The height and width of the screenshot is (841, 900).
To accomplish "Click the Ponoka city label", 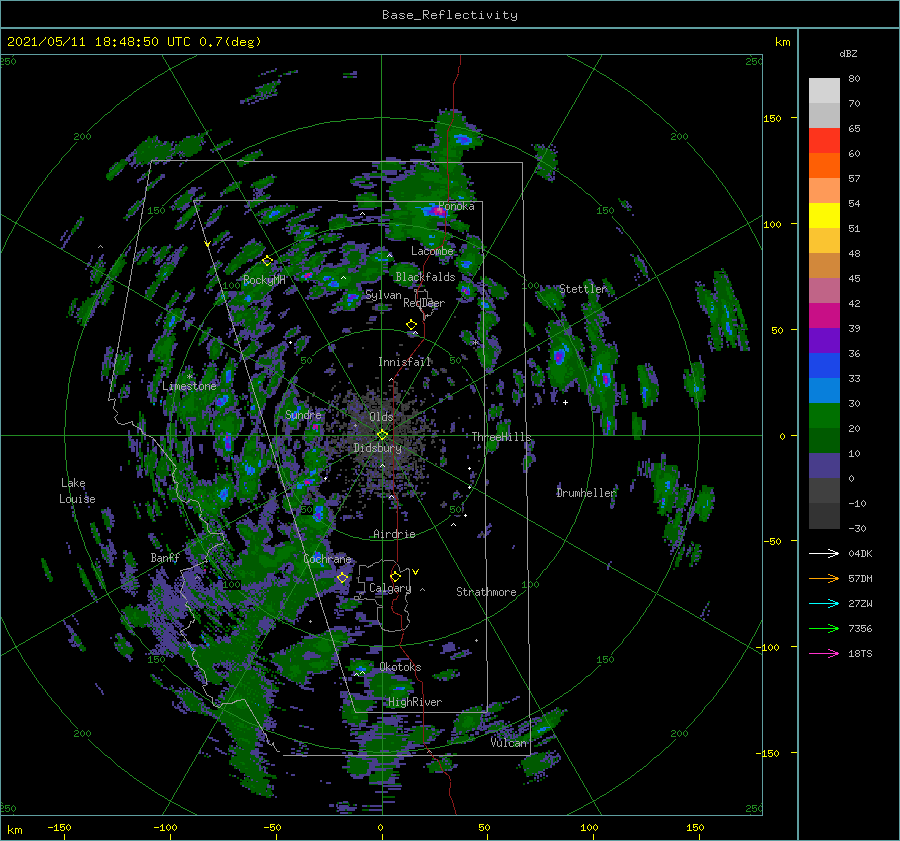I will pos(456,206).
